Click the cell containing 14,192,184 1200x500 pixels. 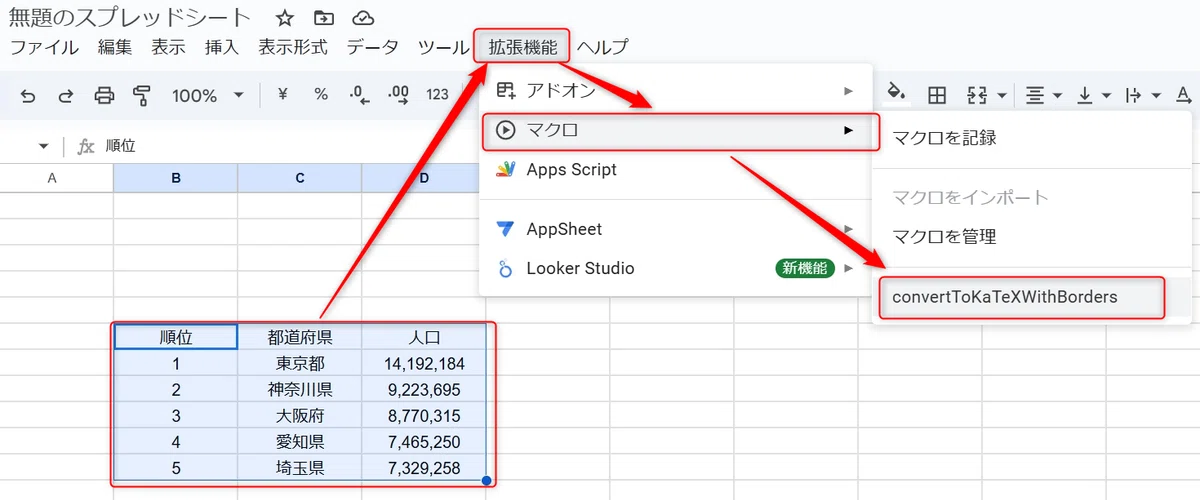click(424, 364)
